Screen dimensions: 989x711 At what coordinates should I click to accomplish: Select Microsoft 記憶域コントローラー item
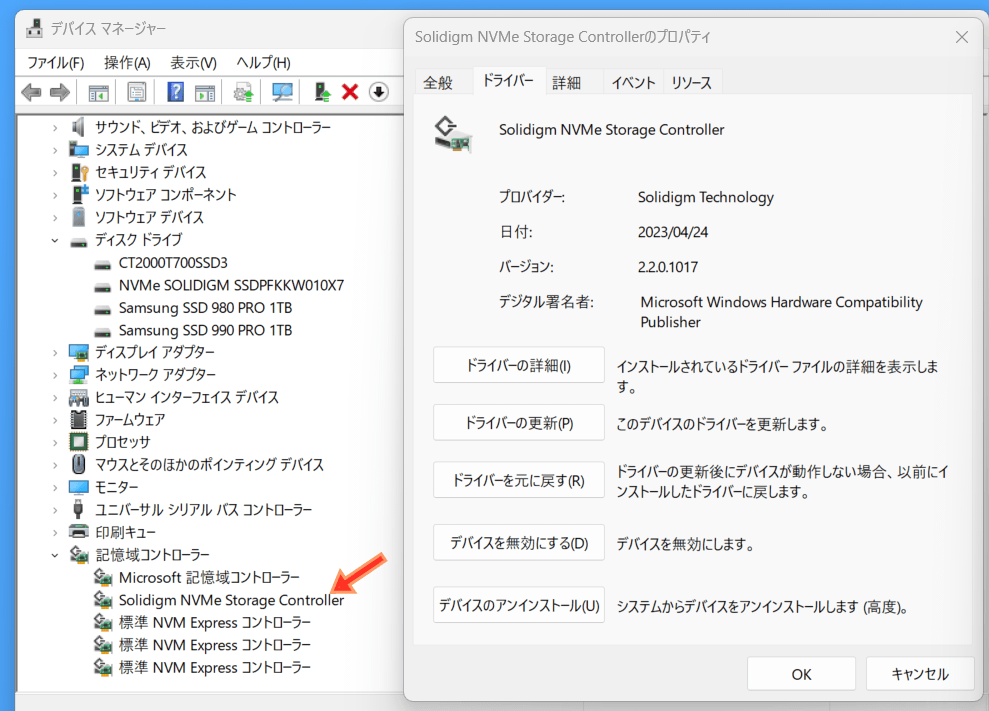209,577
